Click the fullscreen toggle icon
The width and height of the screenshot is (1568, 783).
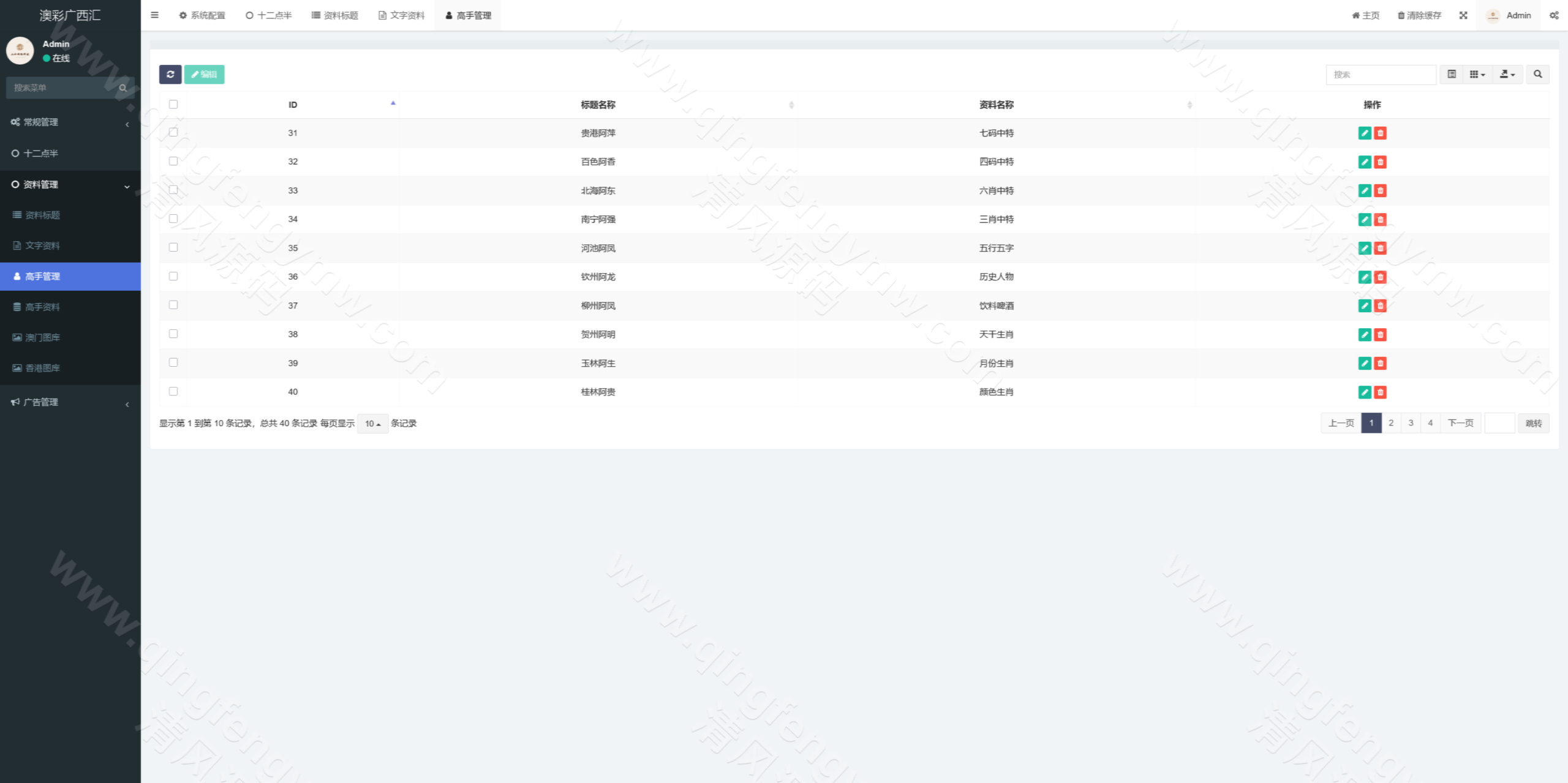(x=1463, y=15)
